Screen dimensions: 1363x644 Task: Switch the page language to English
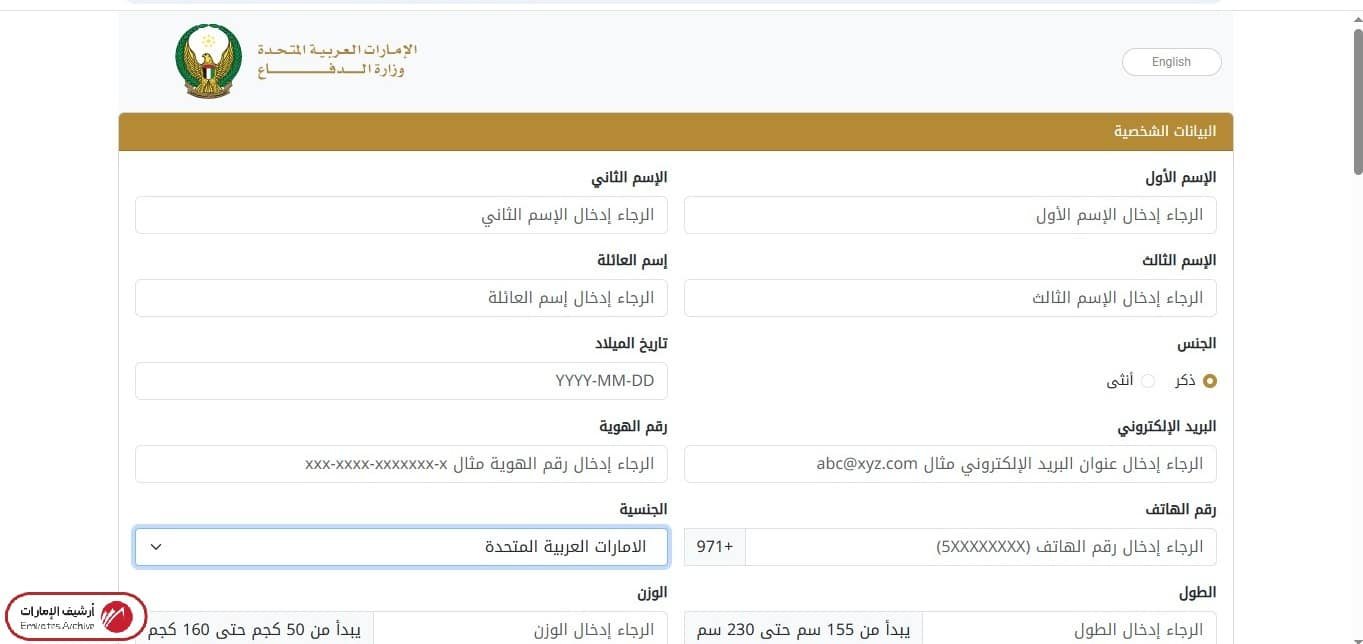1170,61
